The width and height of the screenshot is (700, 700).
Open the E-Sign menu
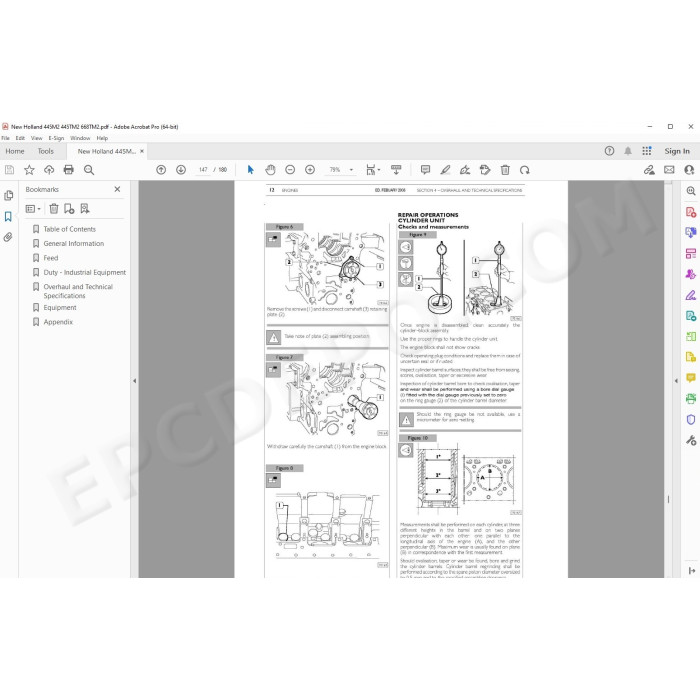pyautogui.click(x=56, y=138)
